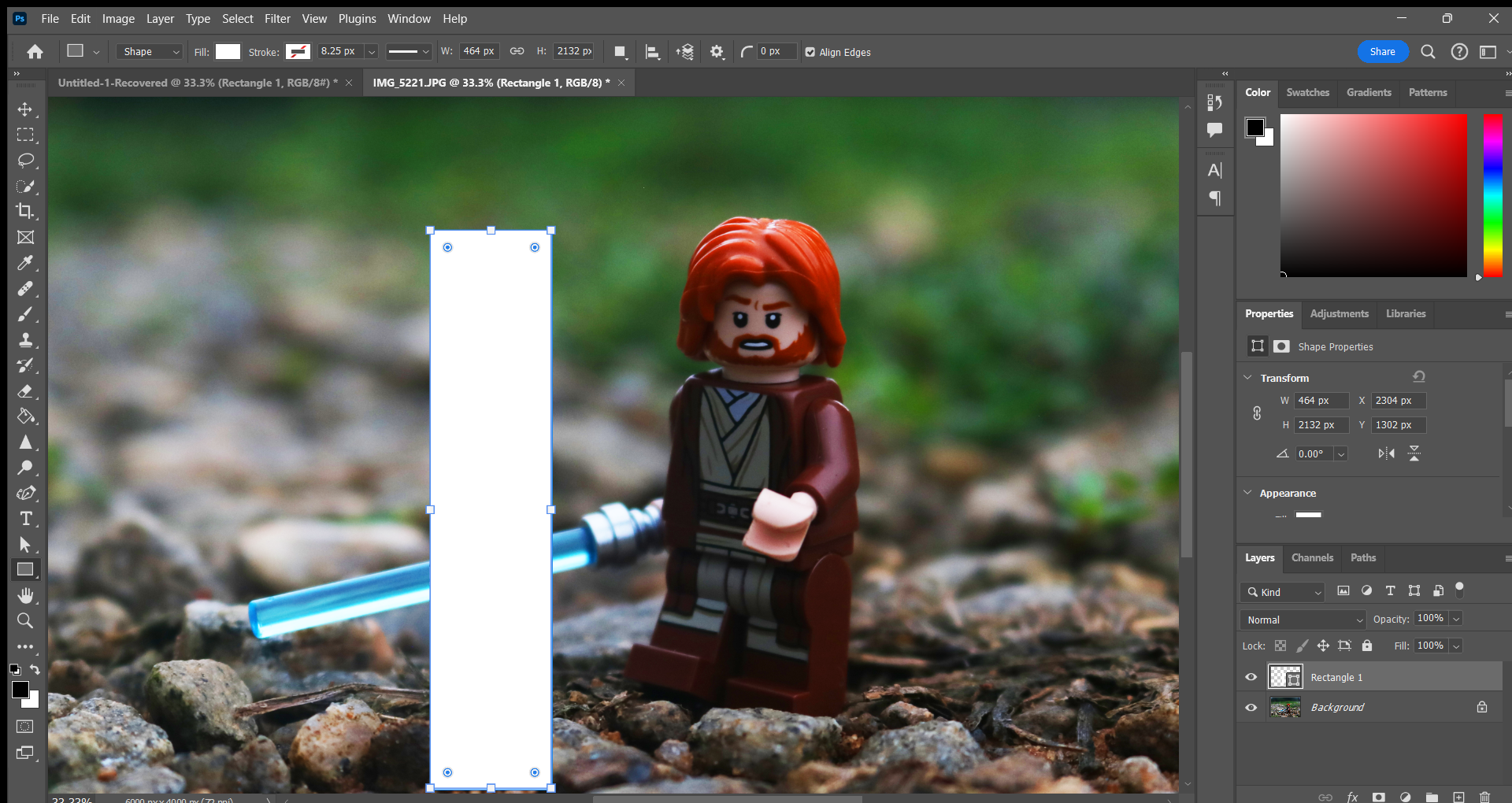Toggle lock all for layer

click(1367, 646)
